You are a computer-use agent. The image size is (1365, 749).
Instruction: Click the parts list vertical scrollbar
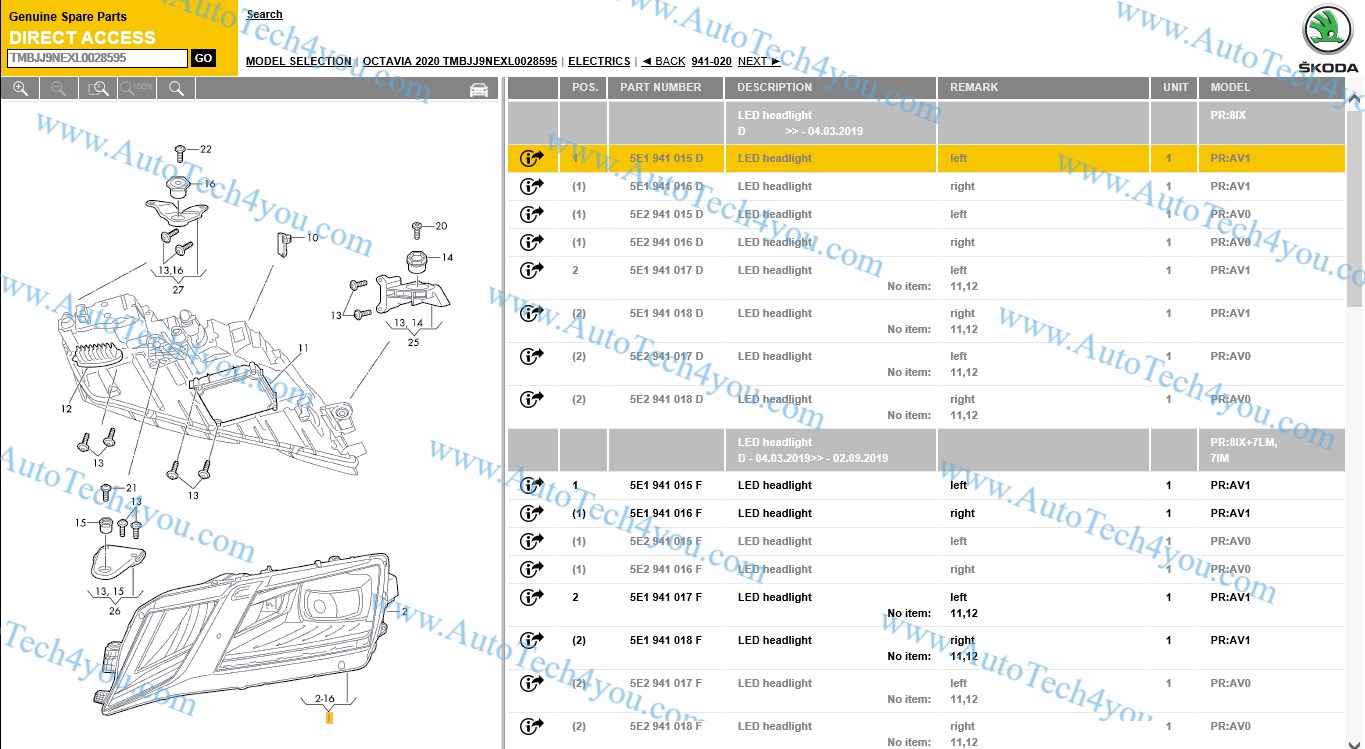pos(1356,198)
